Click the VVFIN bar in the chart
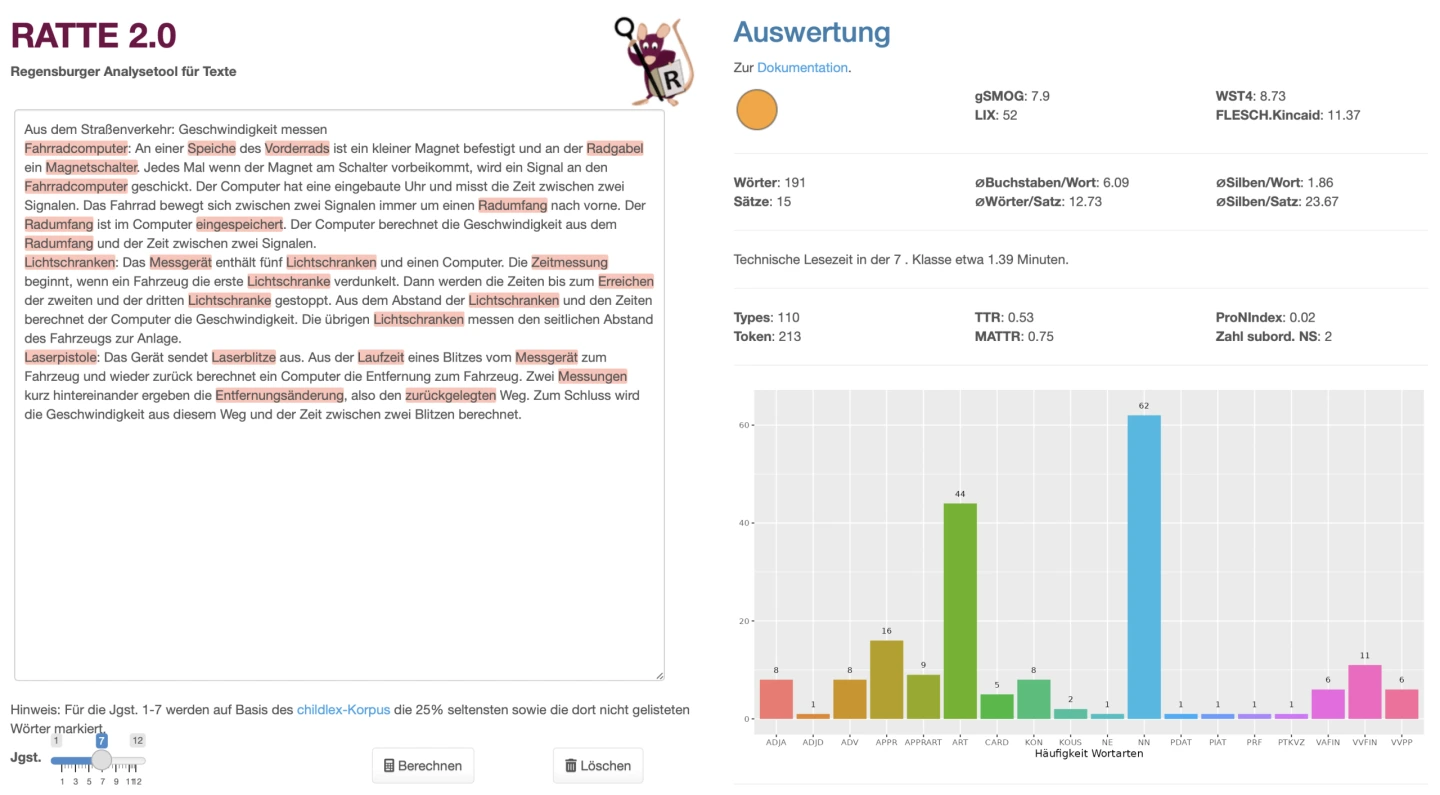This screenshot has height=795, width=1440. [1365, 691]
